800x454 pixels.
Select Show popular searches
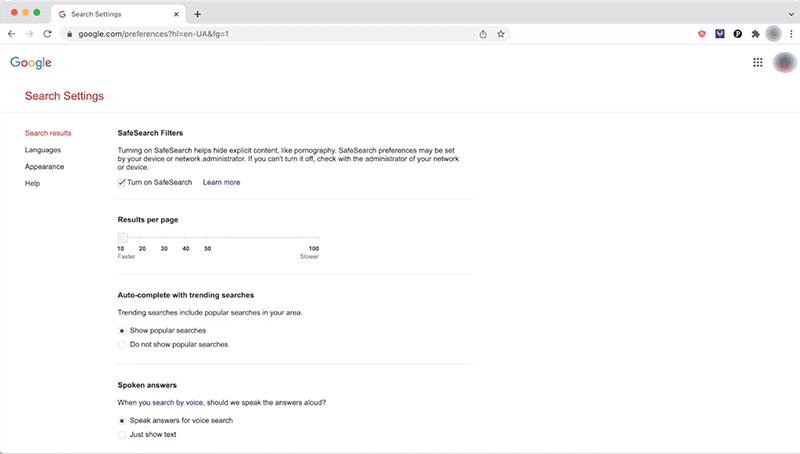[x=121, y=331]
